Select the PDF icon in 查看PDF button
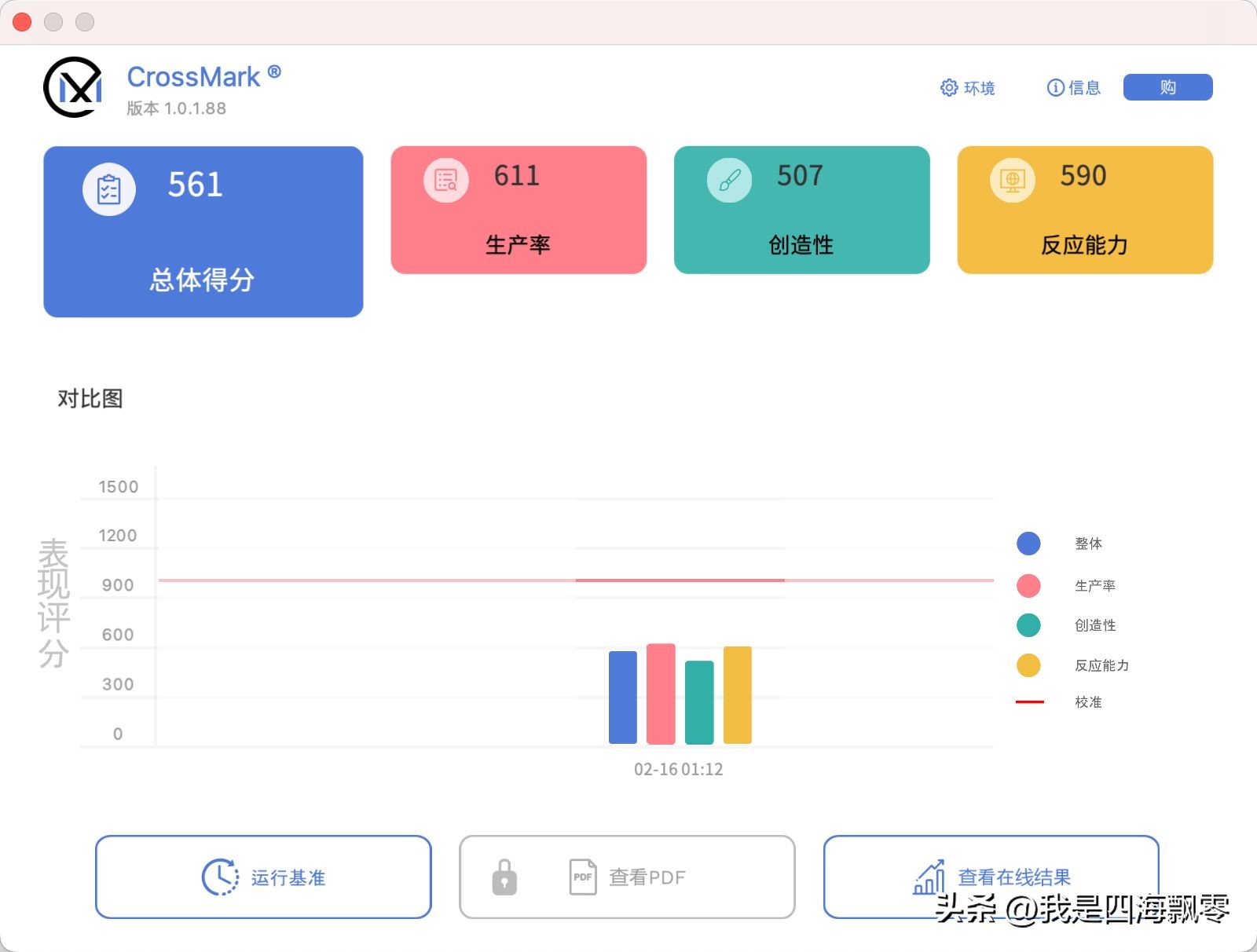 [582, 877]
